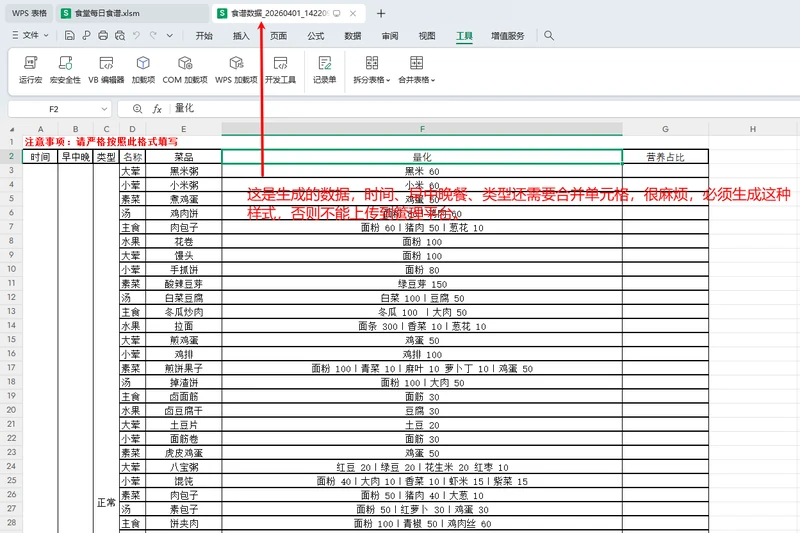The height and width of the screenshot is (533, 800).
Task: Redo the last undone action
Action: coord(153,35)
